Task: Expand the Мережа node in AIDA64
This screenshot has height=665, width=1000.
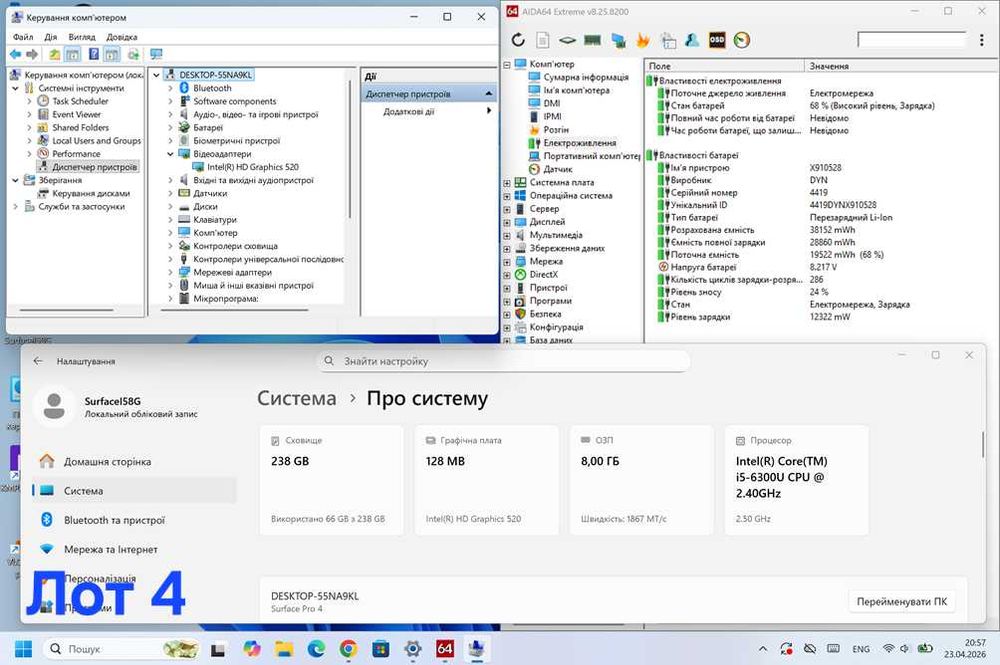Action: (507, 261)
